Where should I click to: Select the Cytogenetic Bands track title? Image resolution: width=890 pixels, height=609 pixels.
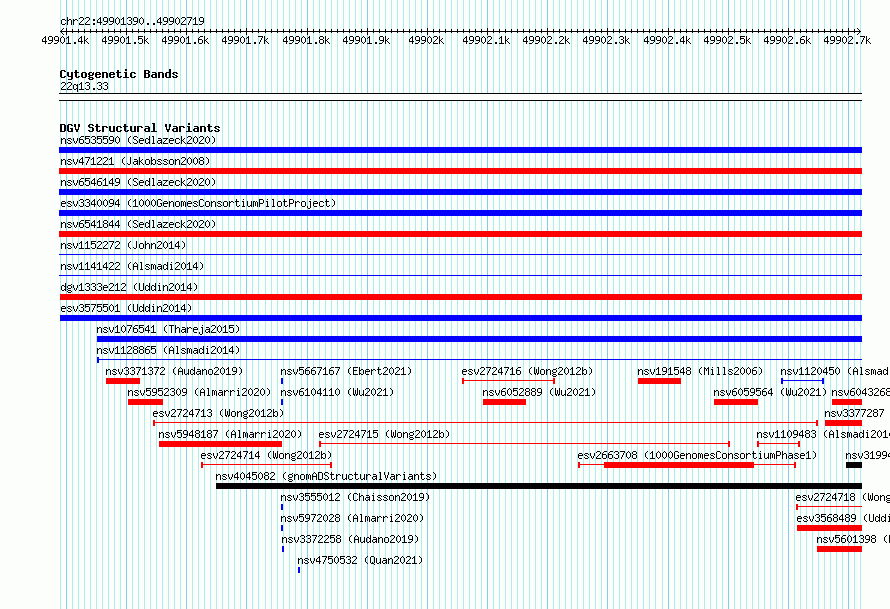(x=119, y=74)
